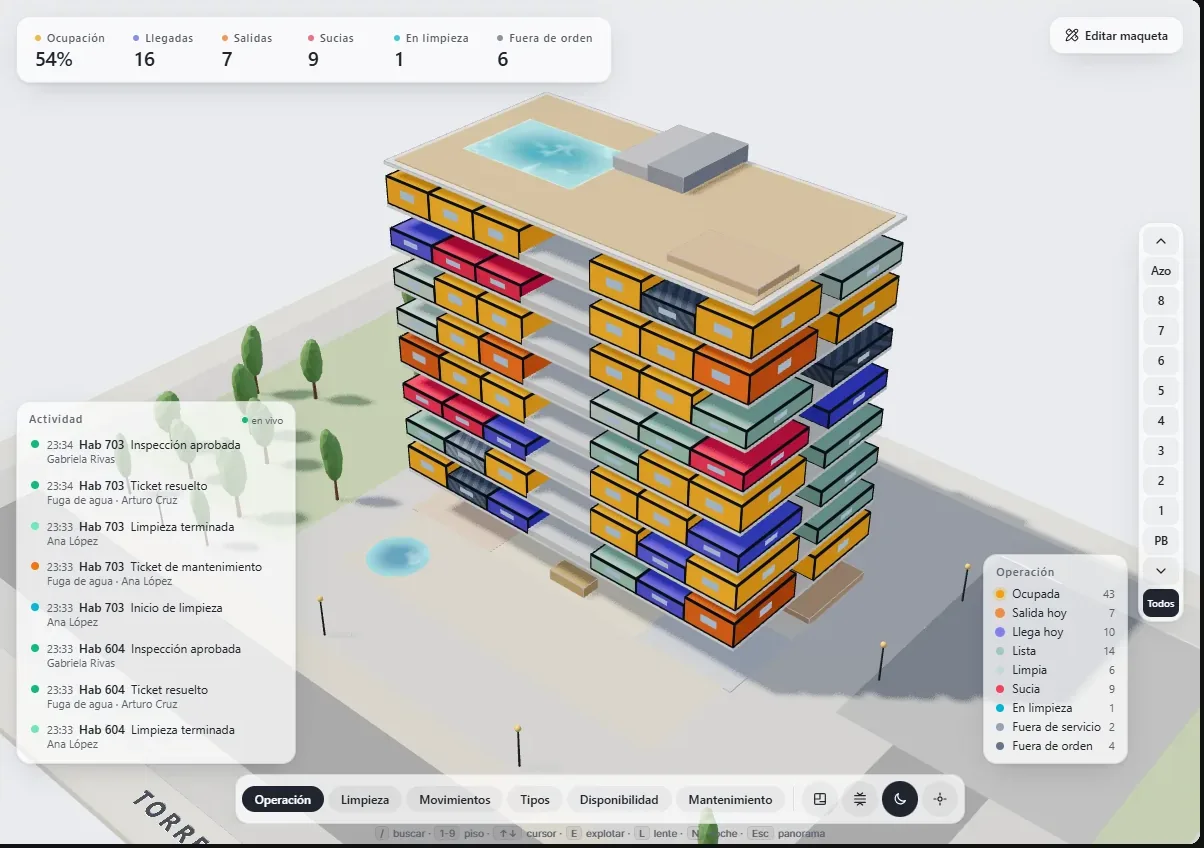
Task: Switch to the Limpieza tab
Action: (365, 800)
